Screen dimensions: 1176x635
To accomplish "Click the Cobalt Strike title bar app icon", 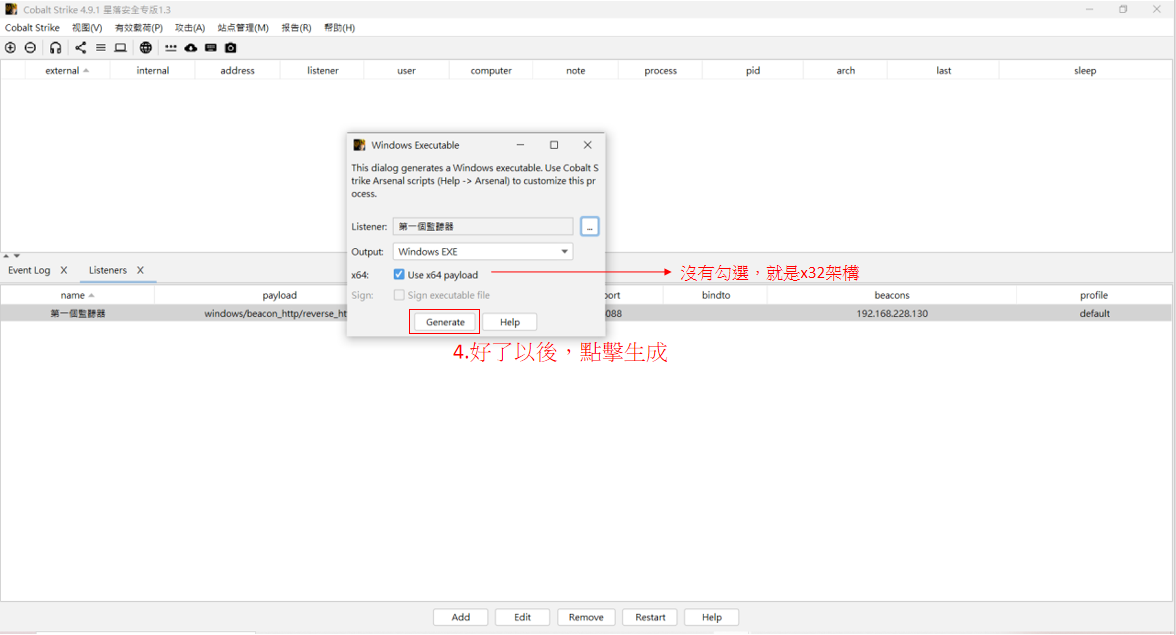I will [11, 9].
